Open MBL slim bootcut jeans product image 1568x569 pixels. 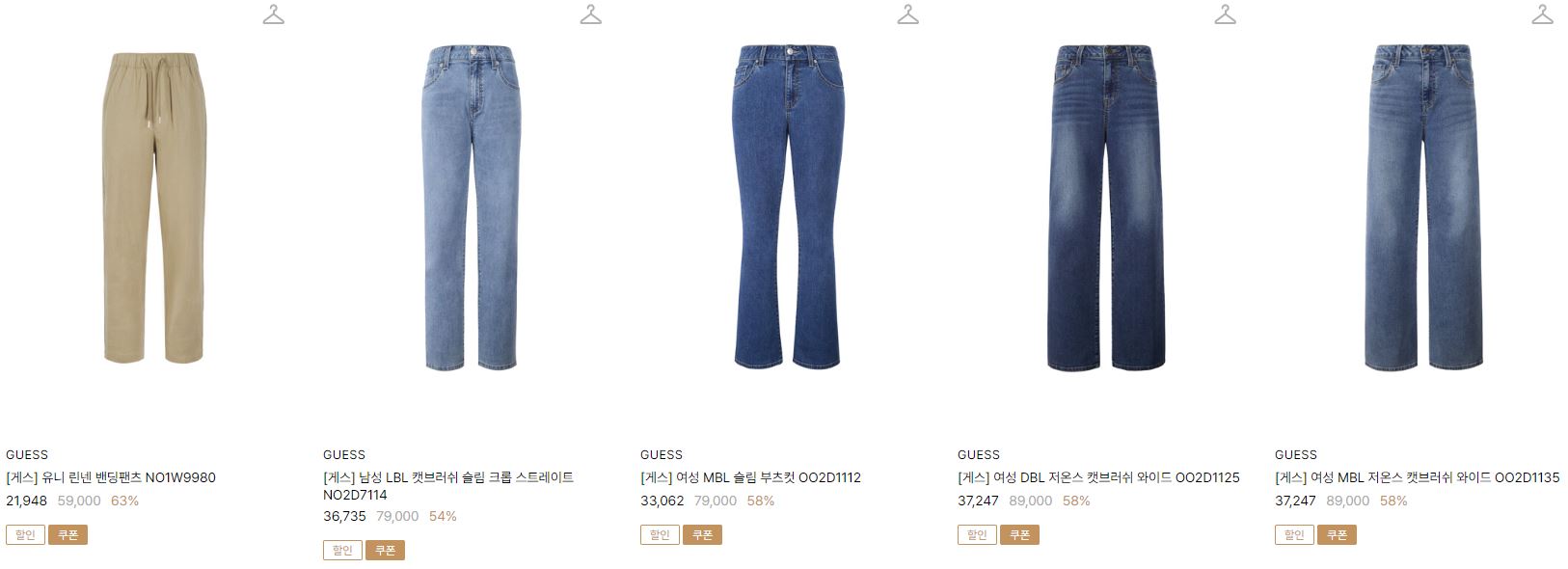[789, 207]
